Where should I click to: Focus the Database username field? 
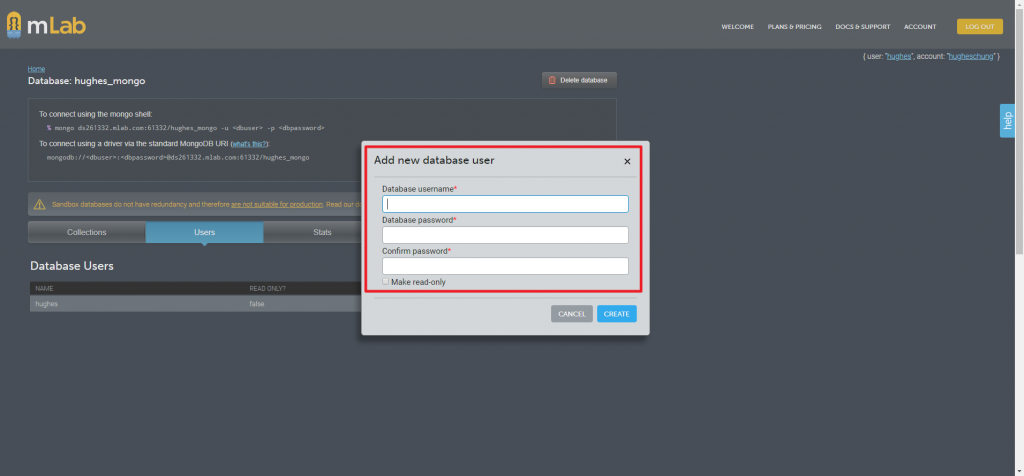point(505,204)
